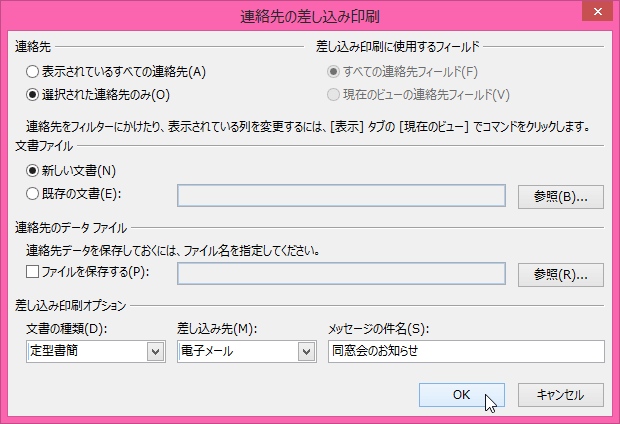Click the メッセージの件名 text field
Image resolution: width=620 pixels, height=424 pixels.
(x=466, y=351)
